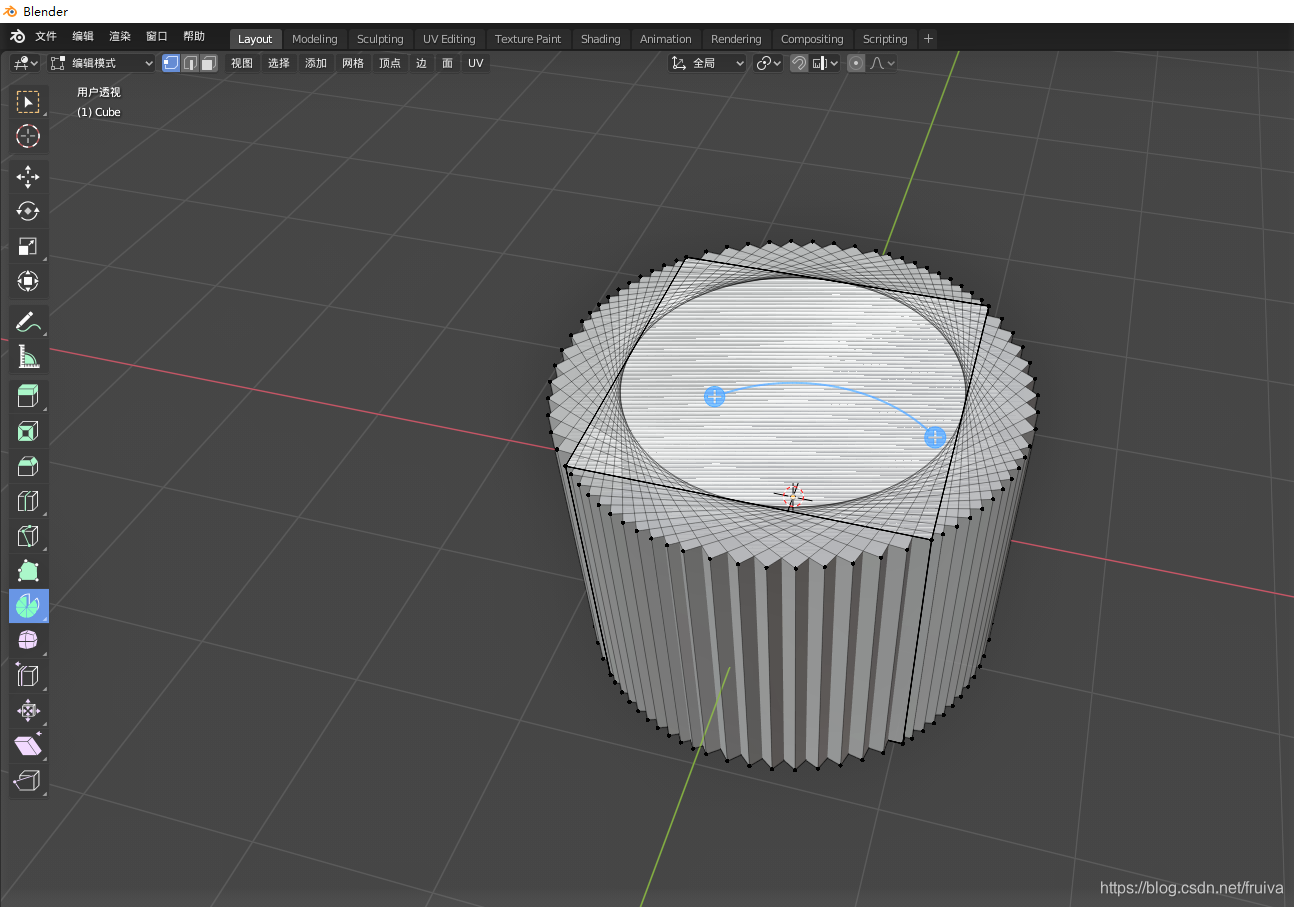Open the snapping options dropdown
This screenshot has height=907, width=1294.
coord(826,63)
